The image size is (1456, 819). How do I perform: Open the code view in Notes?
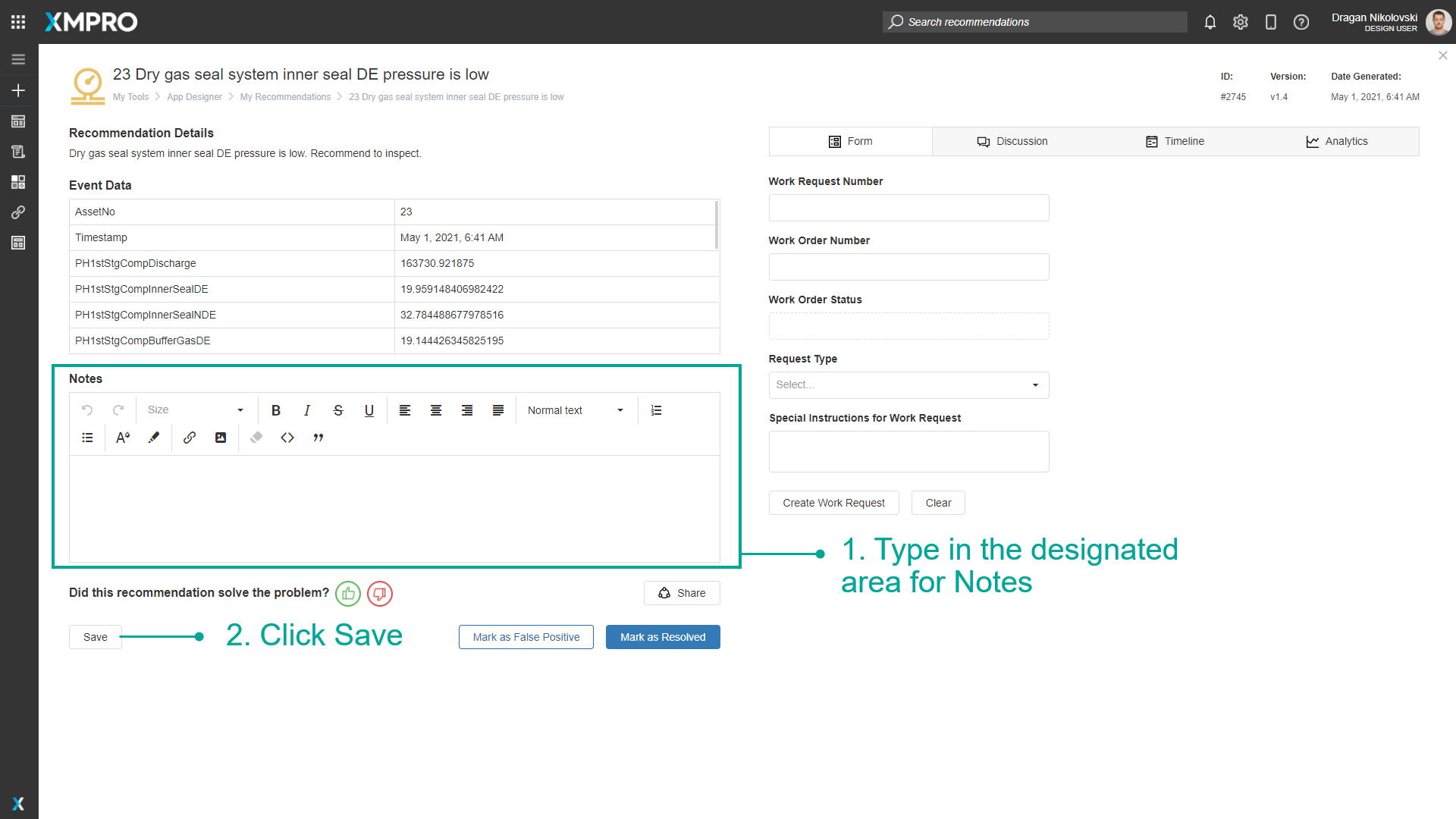click(287, 438)
